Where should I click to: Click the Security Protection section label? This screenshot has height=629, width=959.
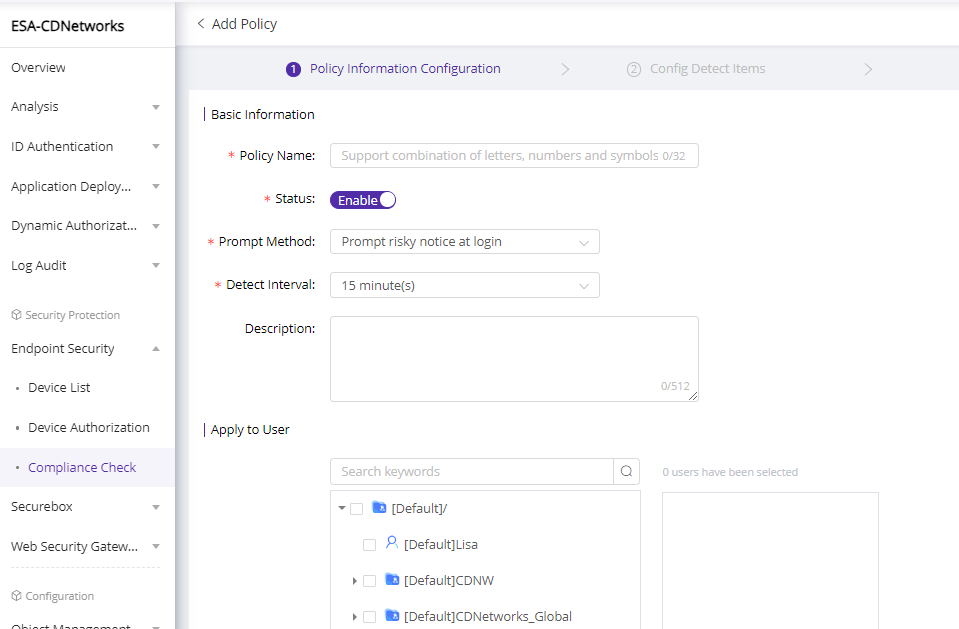pyautogui.click(x=72, y=315)
